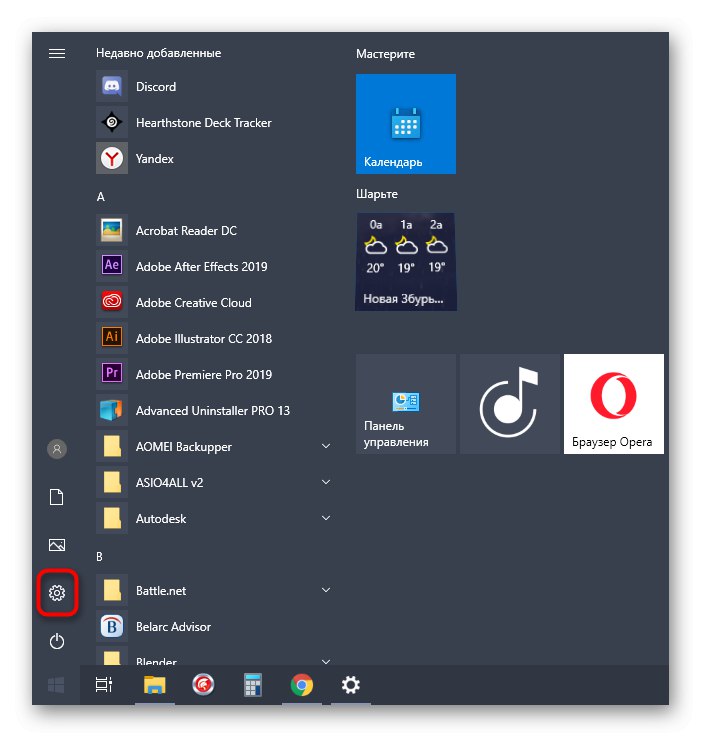This screenshot has height=737, width=701.
Task: Open the ASIO4ALL v2 folder entry
Action: click(216, 482)
